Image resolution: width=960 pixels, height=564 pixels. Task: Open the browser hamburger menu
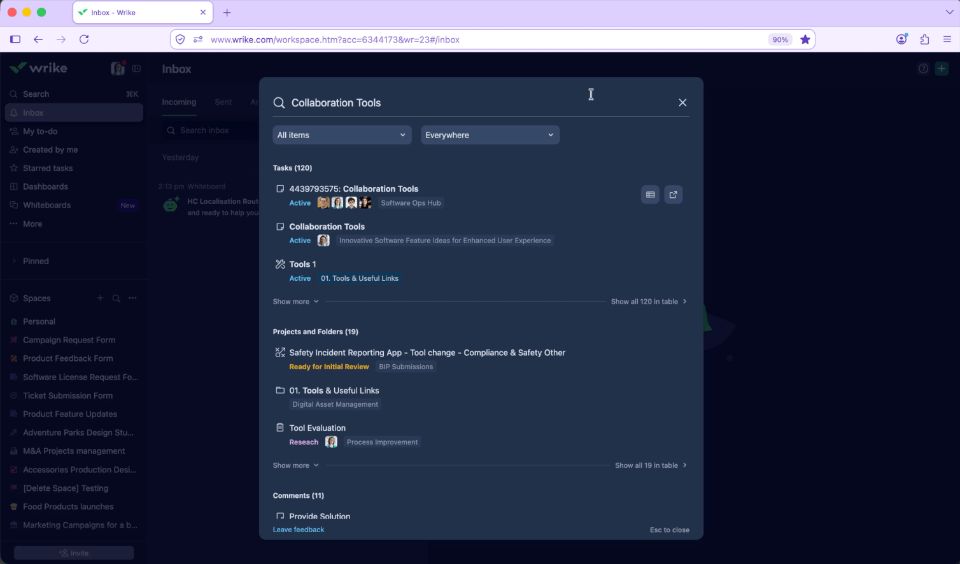pyautogui.click(x=947, y=39)
